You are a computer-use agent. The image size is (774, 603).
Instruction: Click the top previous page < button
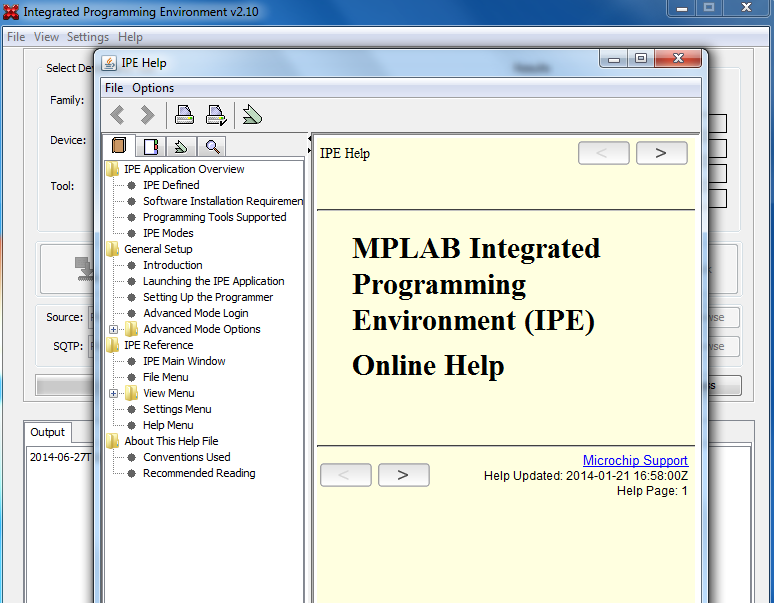(x=603, y=153)
